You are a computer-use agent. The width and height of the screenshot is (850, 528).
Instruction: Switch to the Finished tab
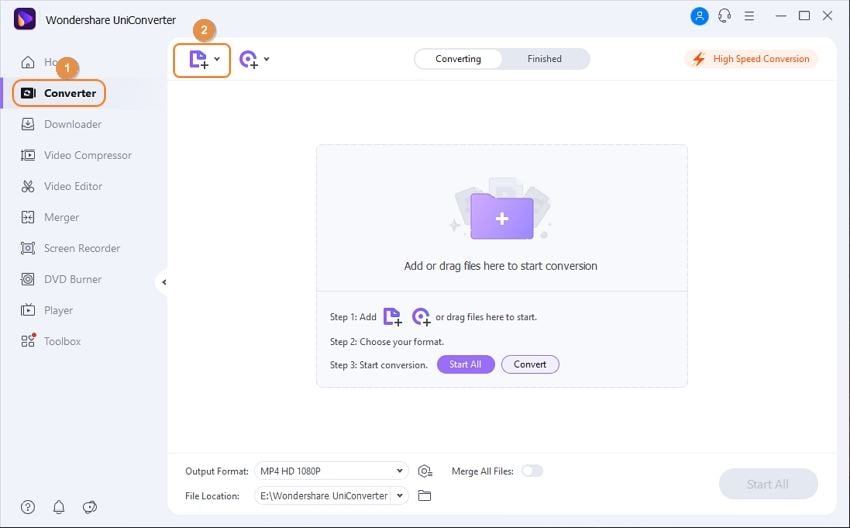click(x=544, y=59)
